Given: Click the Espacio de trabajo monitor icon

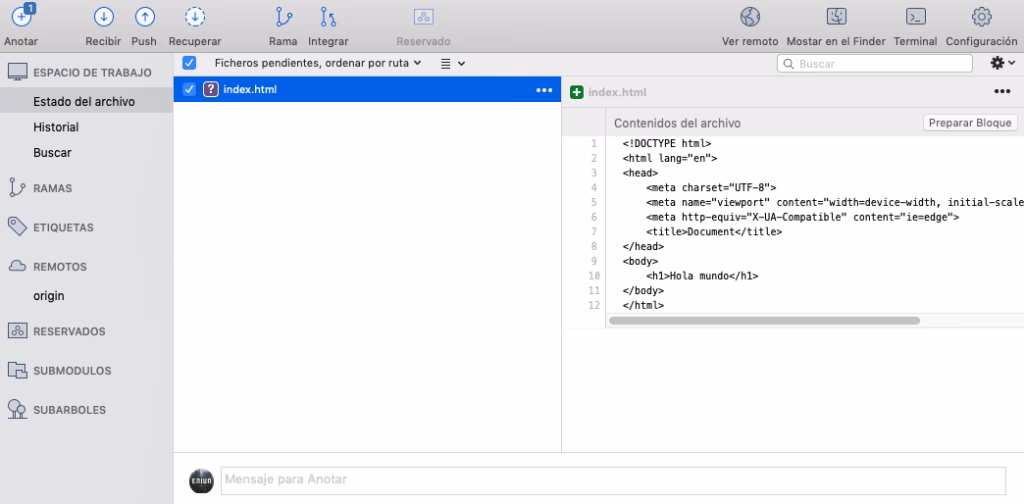Looking at the screenshot, I should (x=18, y=72).
